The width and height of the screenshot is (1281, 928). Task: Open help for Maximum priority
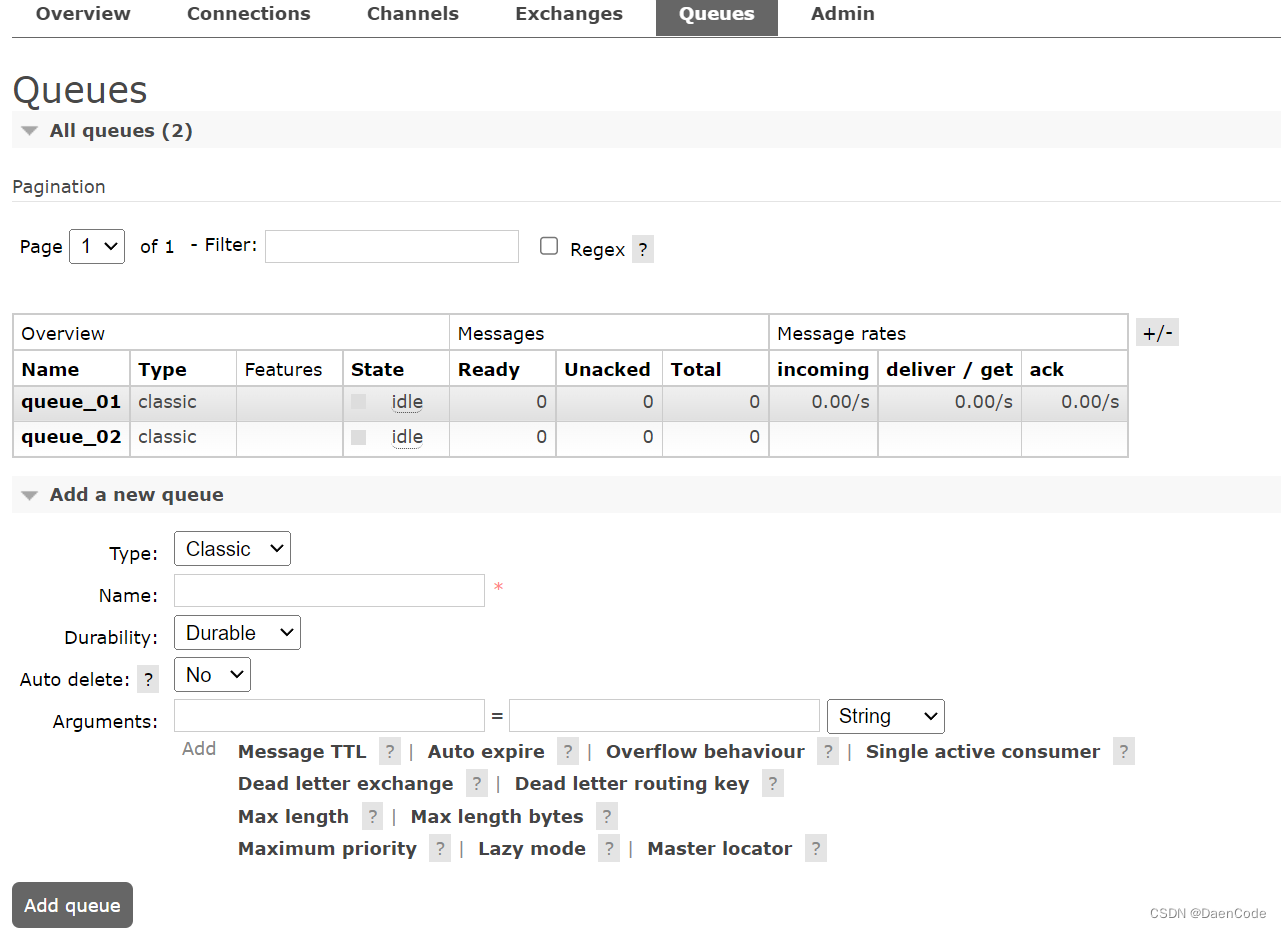click(440, 848)
